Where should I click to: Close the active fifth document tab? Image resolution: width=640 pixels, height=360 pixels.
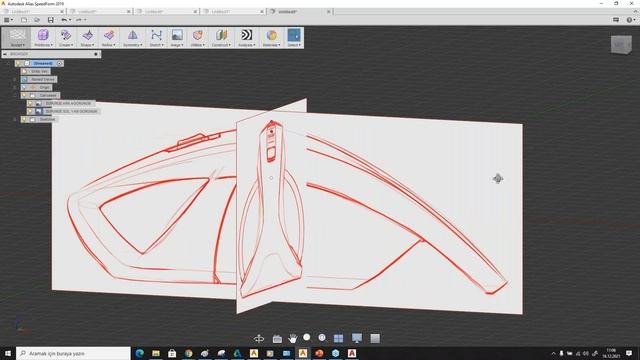pos(329,11)
